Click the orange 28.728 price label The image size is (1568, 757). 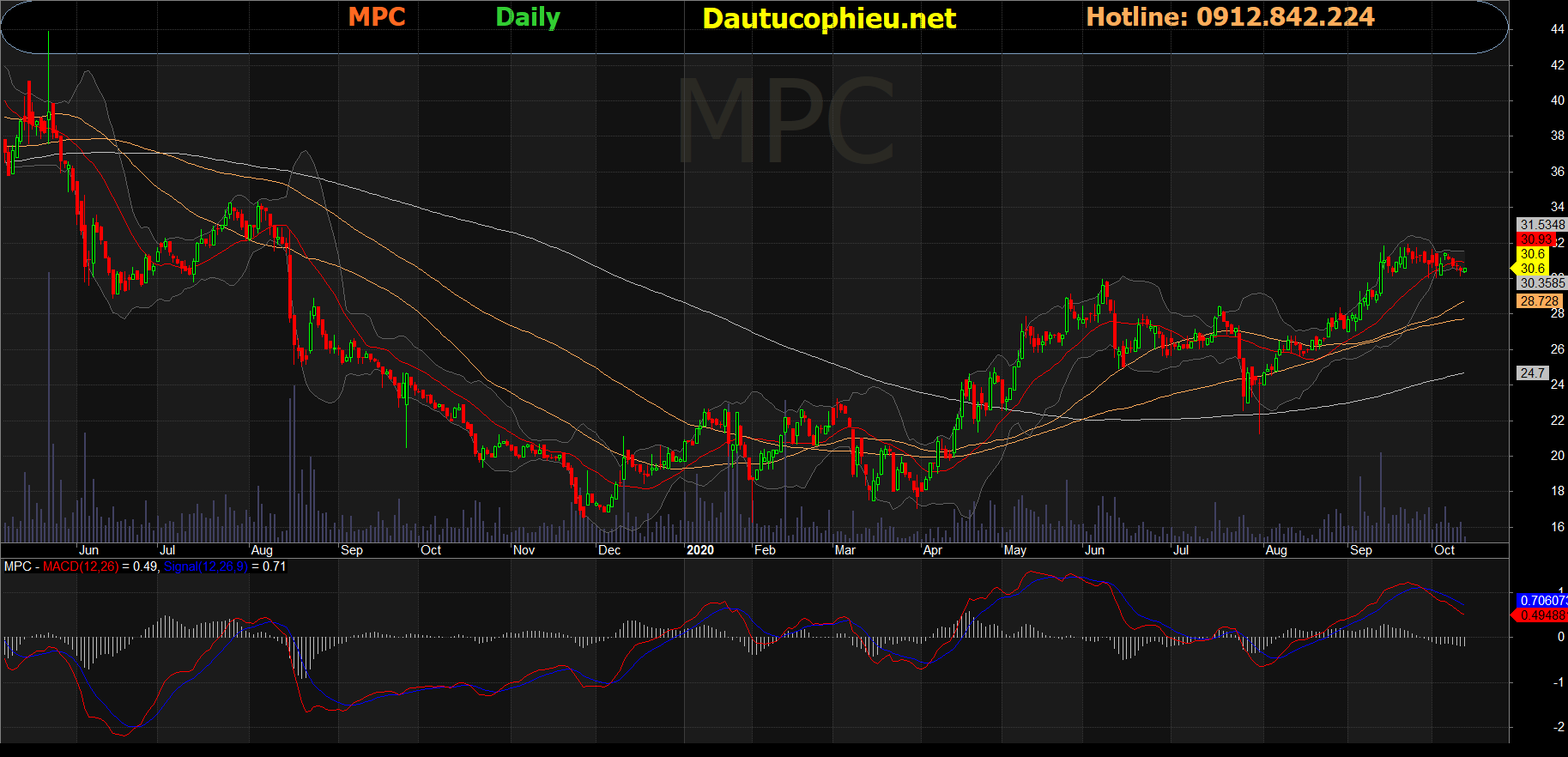coord(1540,301)
